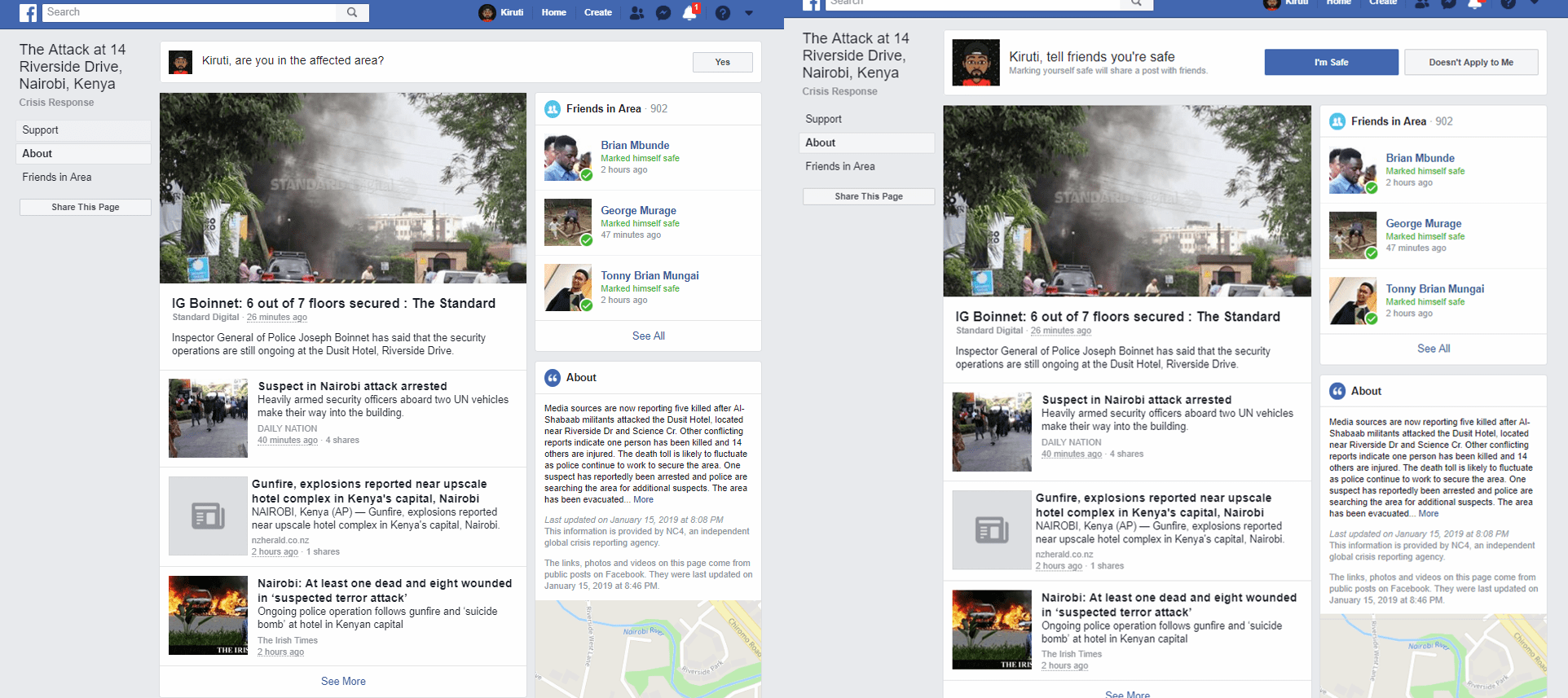Open smoke photo of lead article, right screenshot
This screenshot has height=698, width=1568.
click(1127, 201)
